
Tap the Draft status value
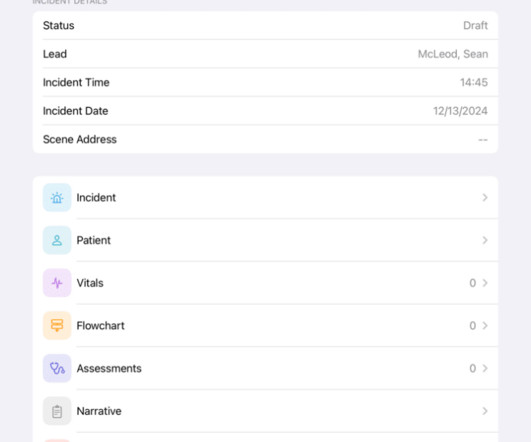click(x=475, y=25)
